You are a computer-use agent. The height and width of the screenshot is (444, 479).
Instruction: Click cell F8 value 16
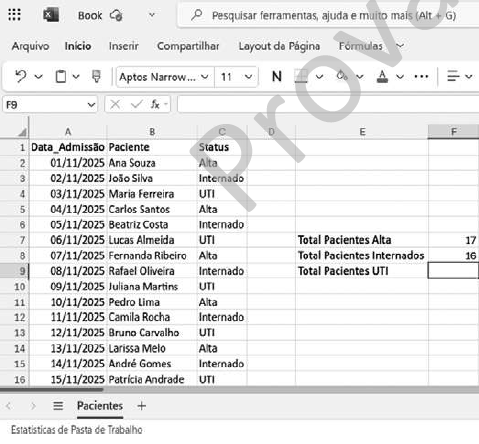pyautogui.click(x=454, y=256)
